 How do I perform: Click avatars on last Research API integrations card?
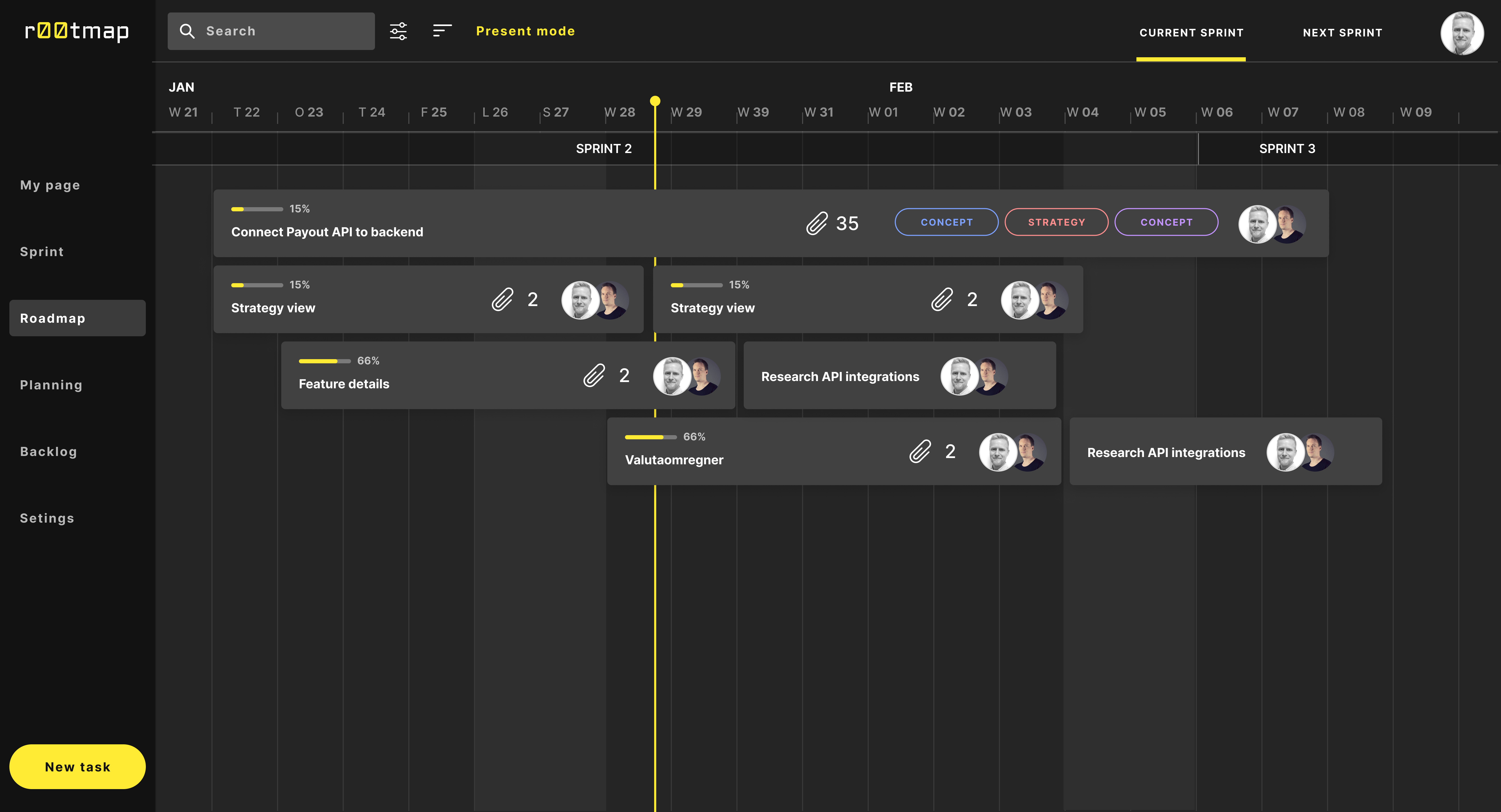click(1300, 452)
